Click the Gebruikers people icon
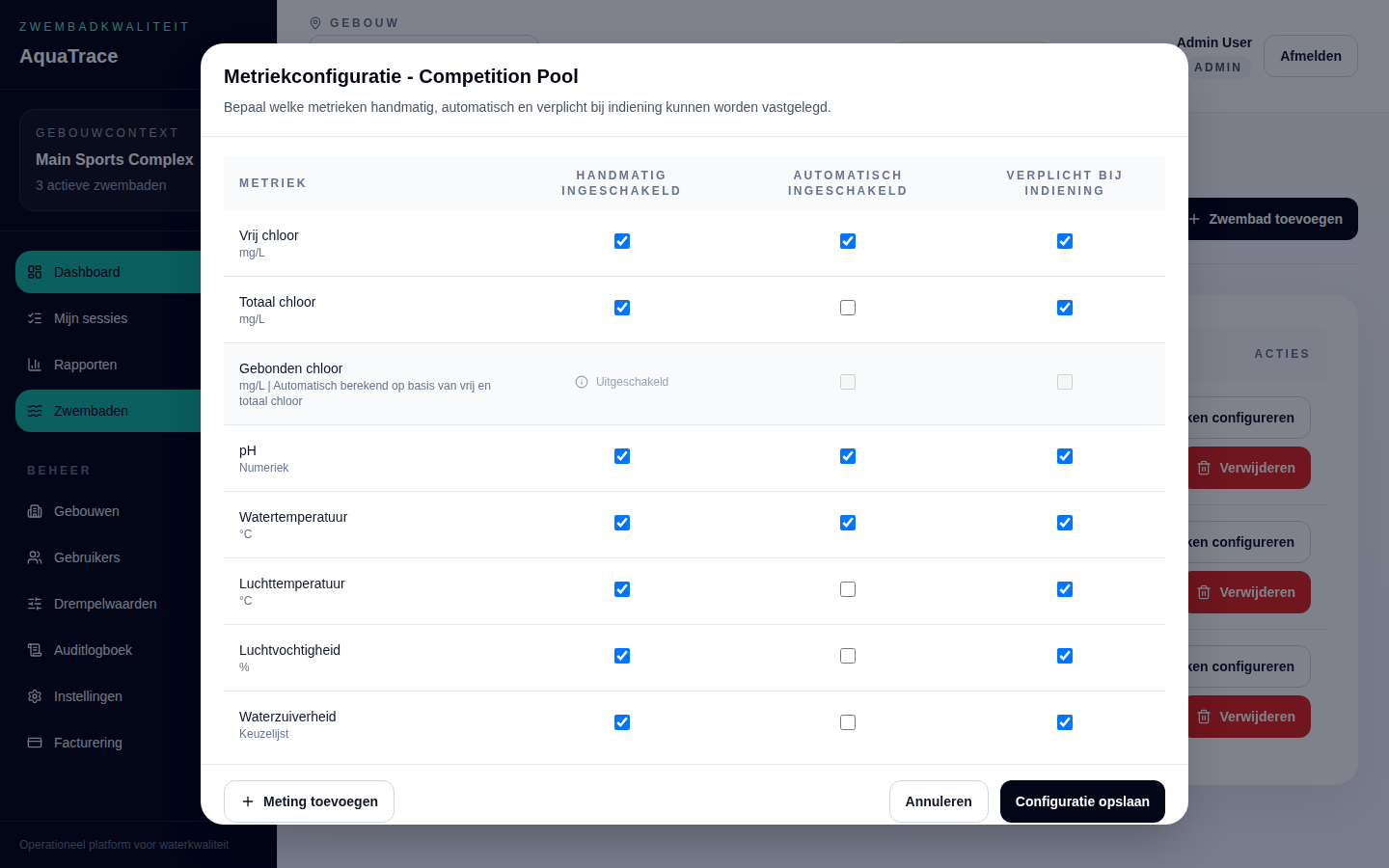Image resolution: width=1389 pixels, height=868 pixels. [35, 557]
